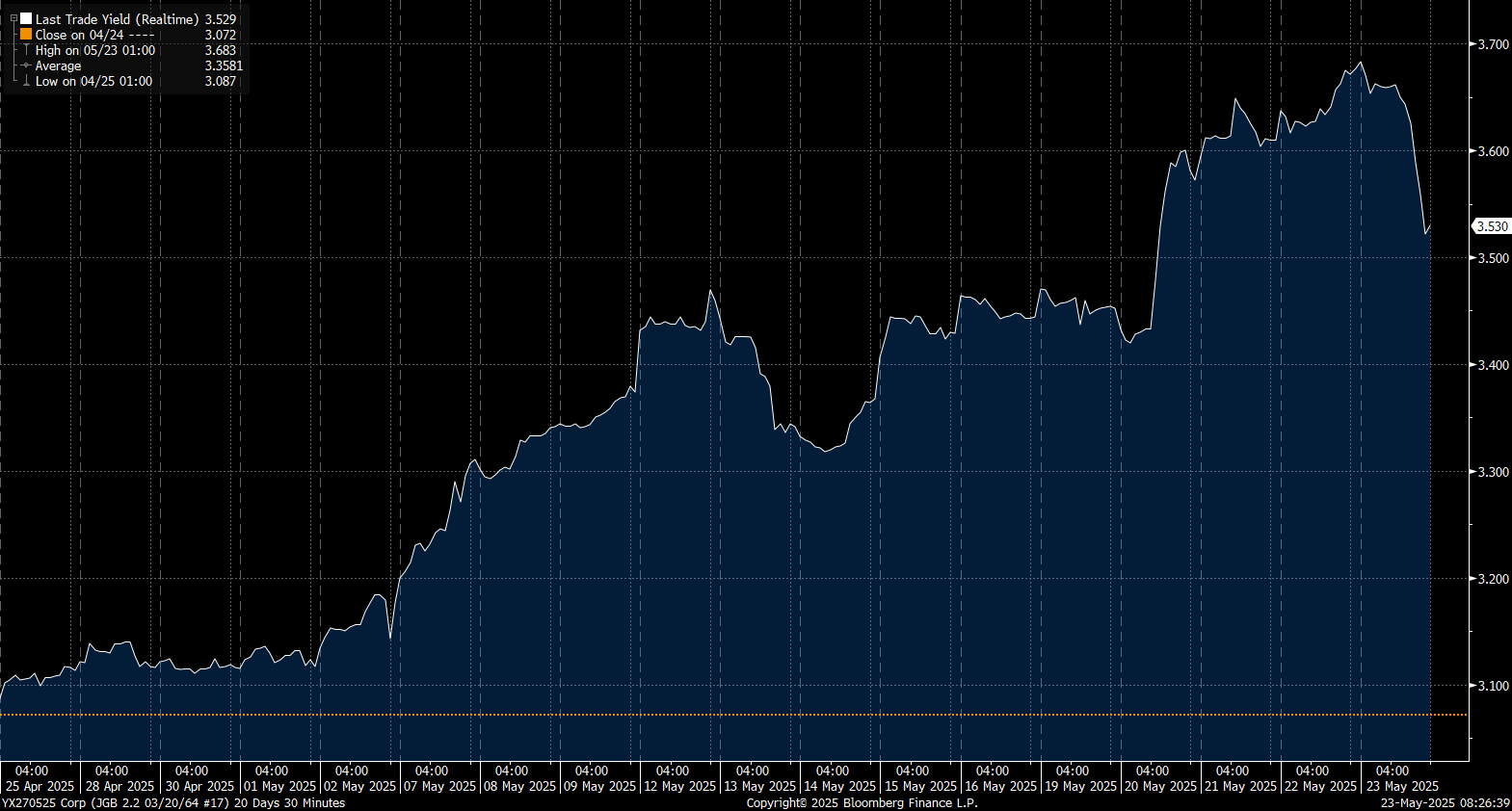This screenshot has height=811, width=1512.
Task: Select the Close on 04/24 legend entry
Action: pos(94,35)
